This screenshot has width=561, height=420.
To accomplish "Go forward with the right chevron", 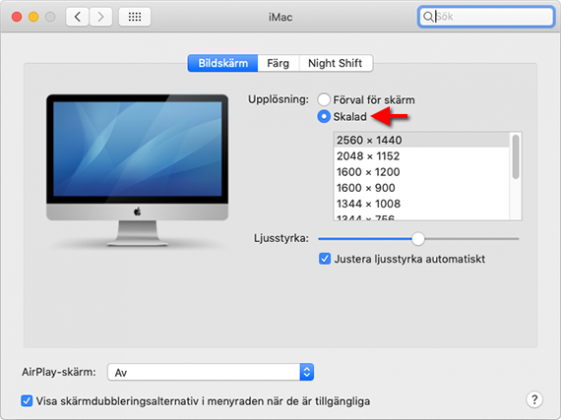I will click(x=101, y=17).
